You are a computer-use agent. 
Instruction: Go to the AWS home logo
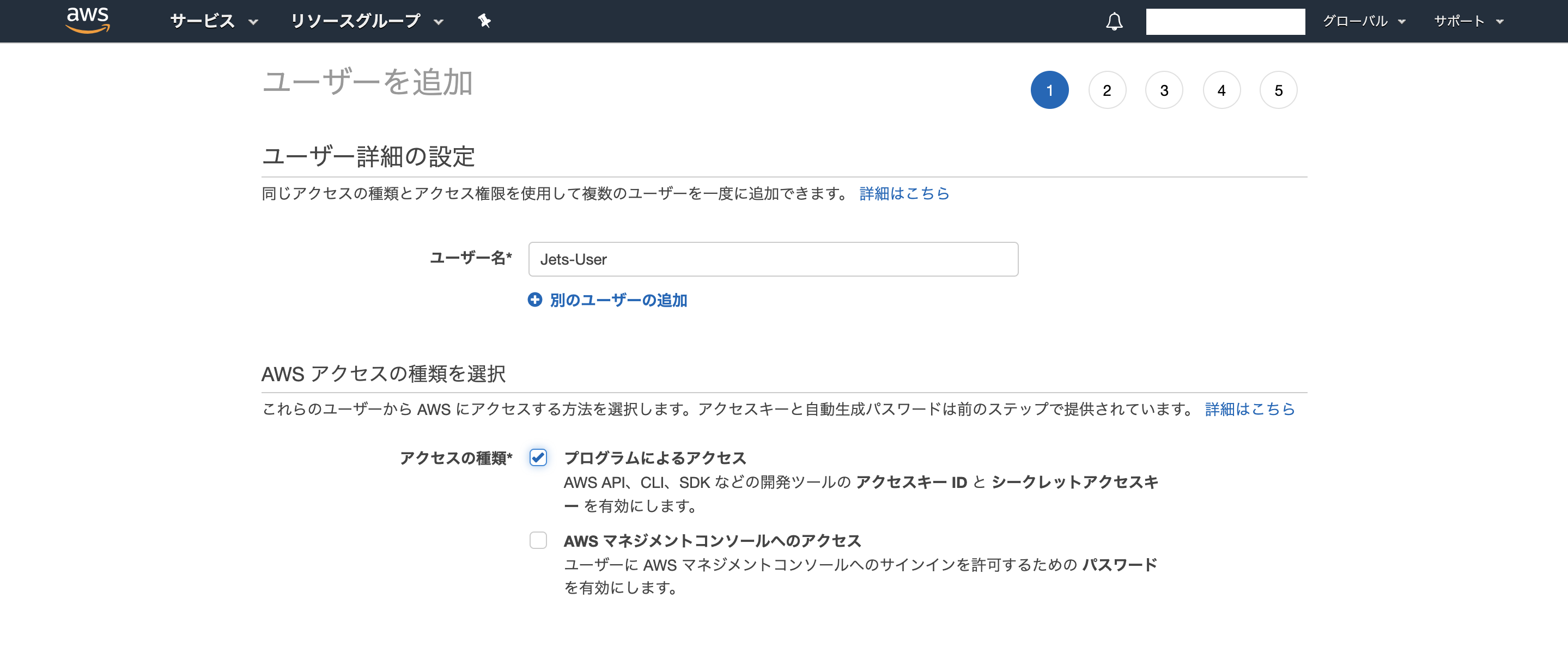[x=88, y=20]
